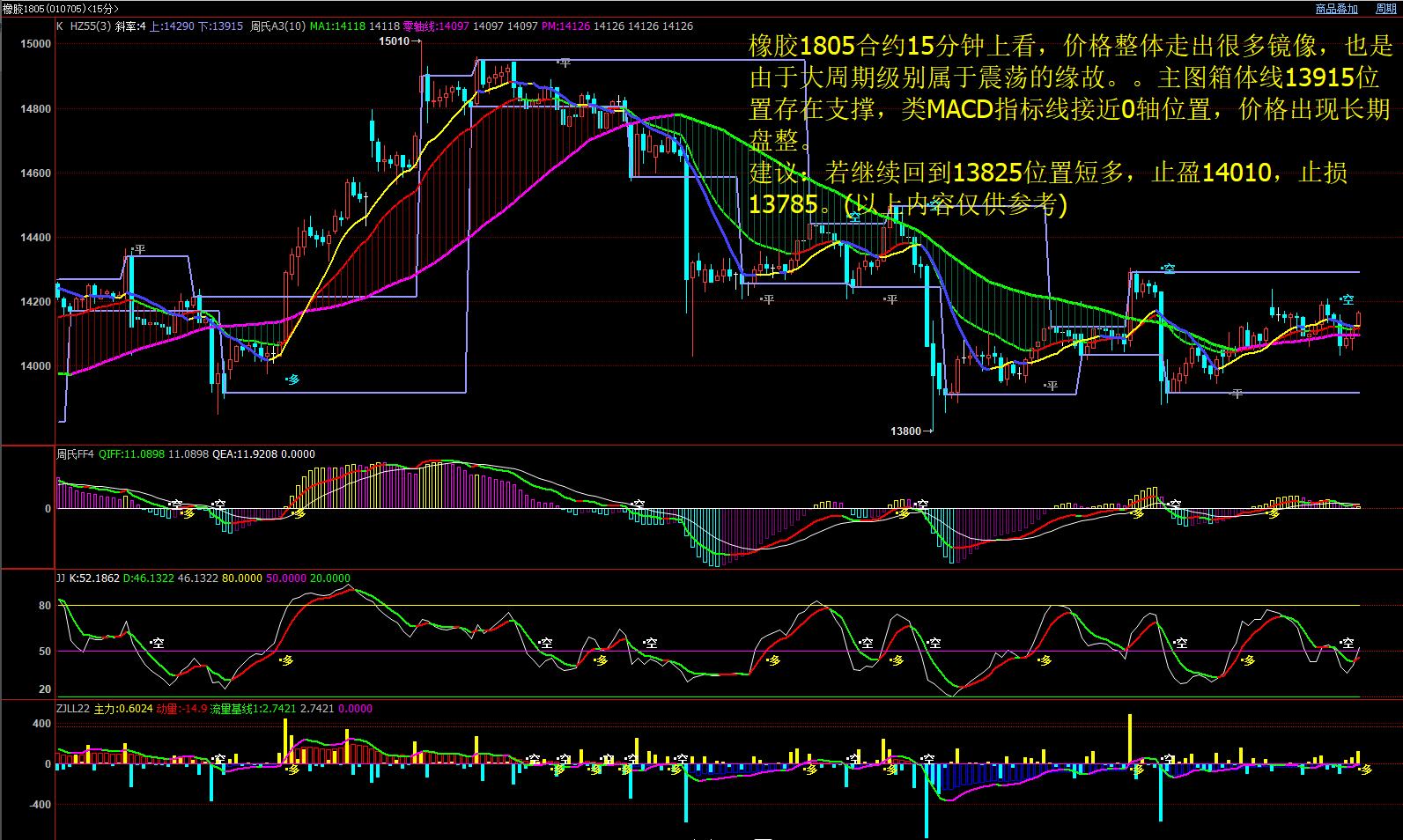The width and height of the screenshot is (1403, 840).
Task: Click the 15010 high price marker
Action: click(x=394, y=41)
